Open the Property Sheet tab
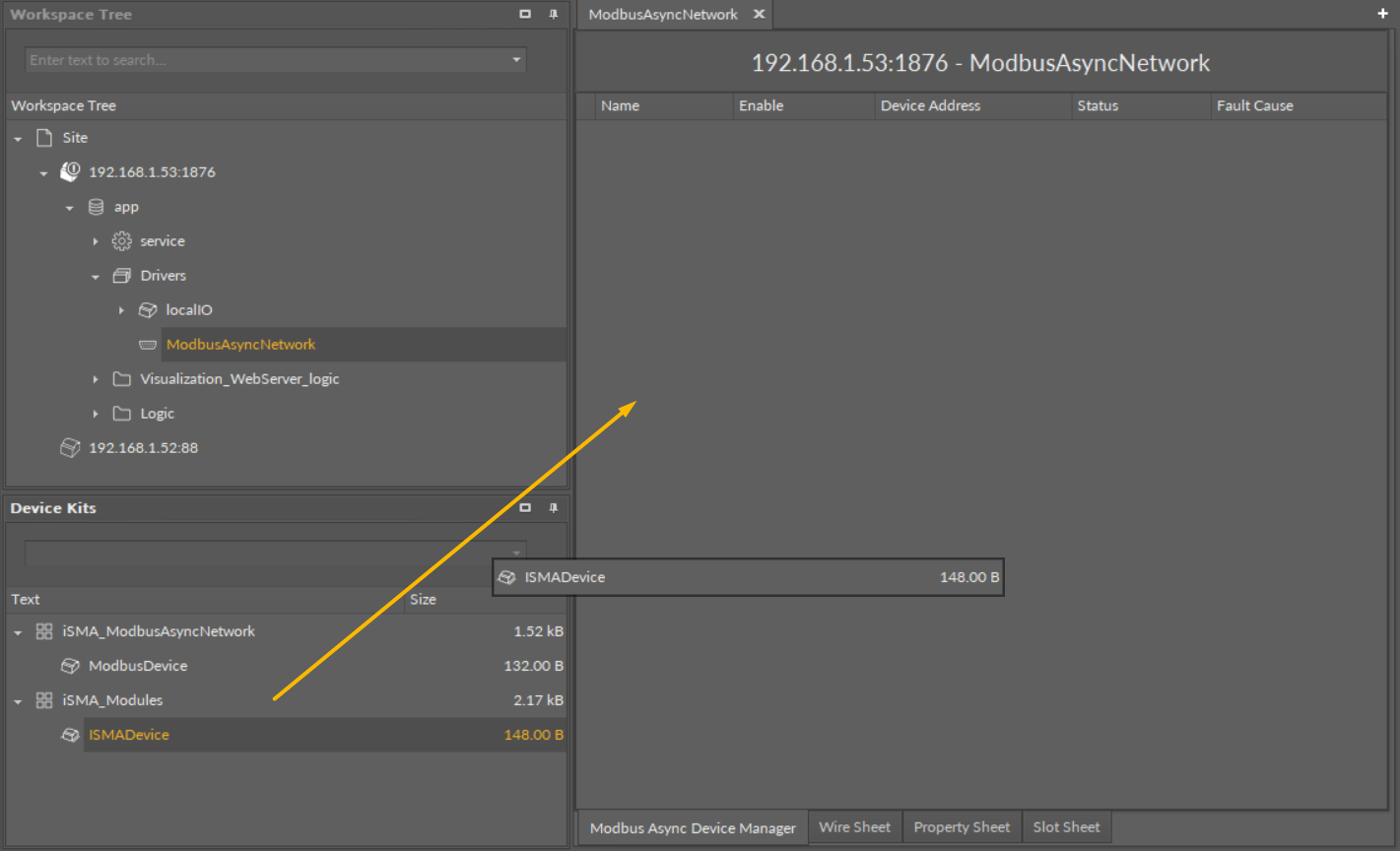The width and height of the screenshot is (1400, 851). tap(961, 827)
